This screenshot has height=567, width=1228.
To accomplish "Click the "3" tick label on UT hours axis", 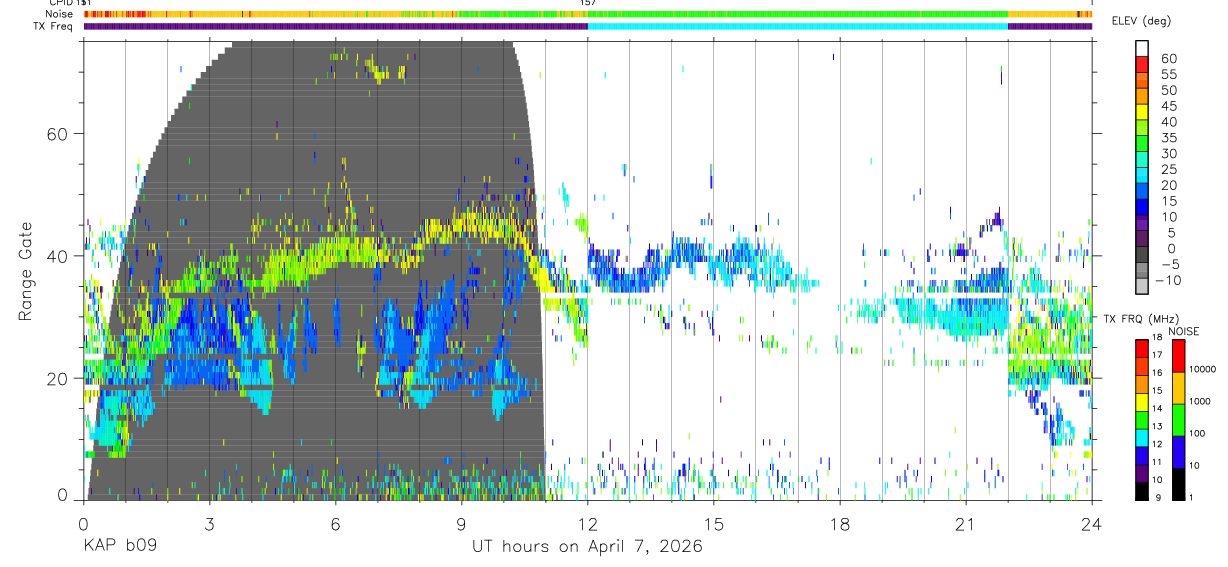I will [x=209, y=523].
